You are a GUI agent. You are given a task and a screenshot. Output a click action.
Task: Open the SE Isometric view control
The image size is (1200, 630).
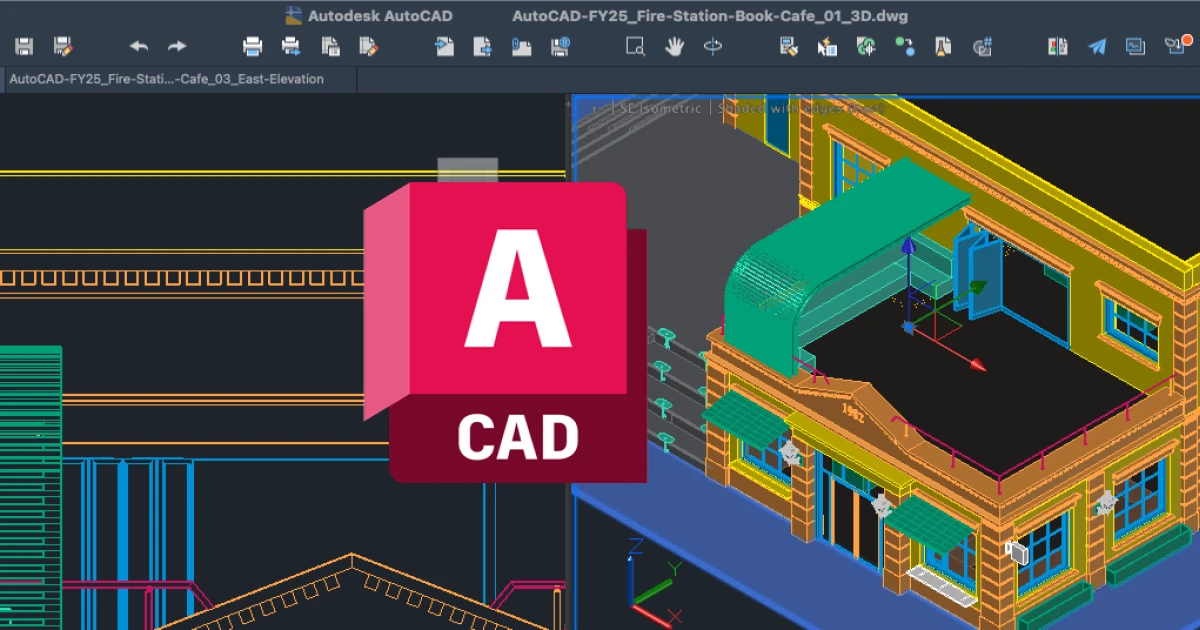(x=661, y=108)
